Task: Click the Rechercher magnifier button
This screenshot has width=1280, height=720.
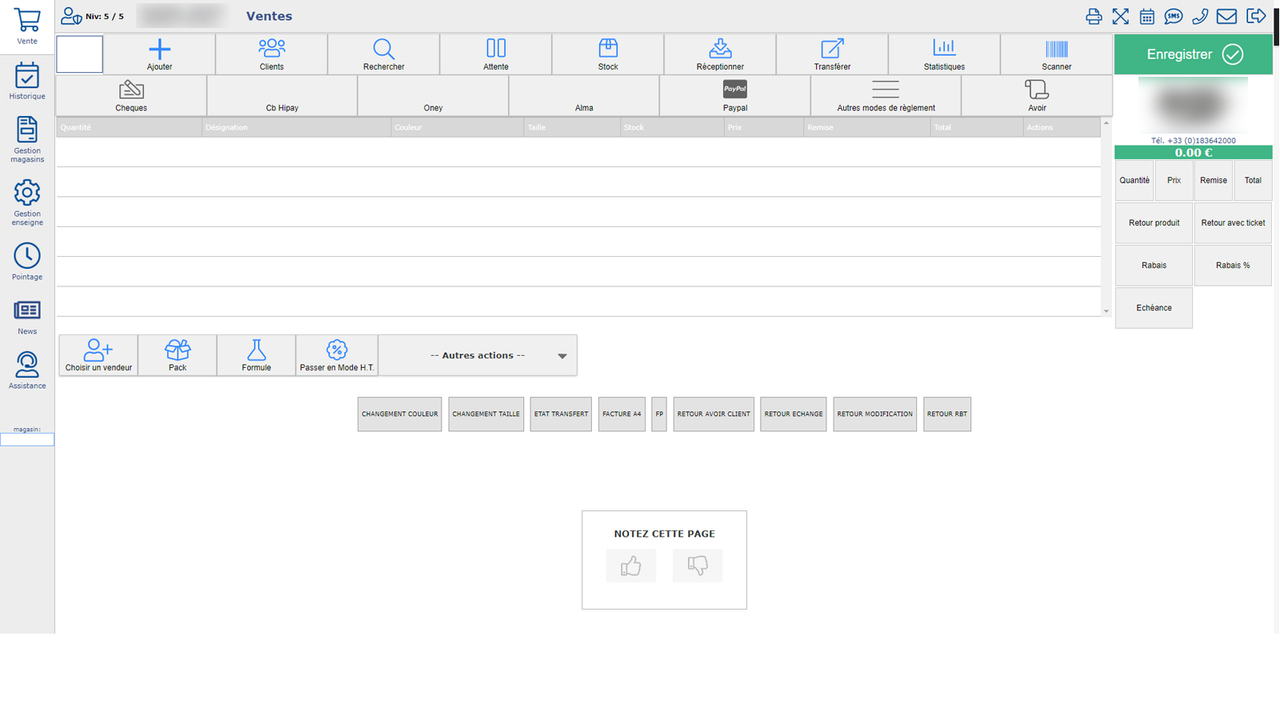Action: click(384, 54)
